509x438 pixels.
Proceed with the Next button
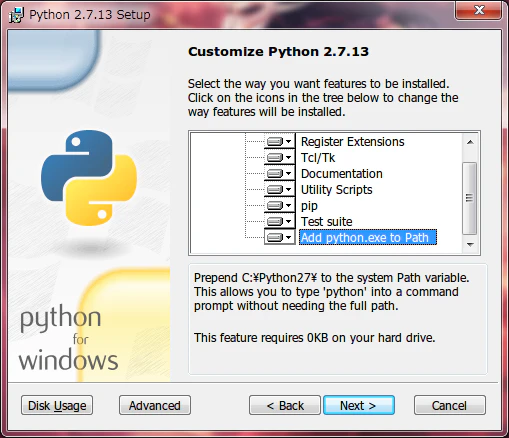[359, 405]
